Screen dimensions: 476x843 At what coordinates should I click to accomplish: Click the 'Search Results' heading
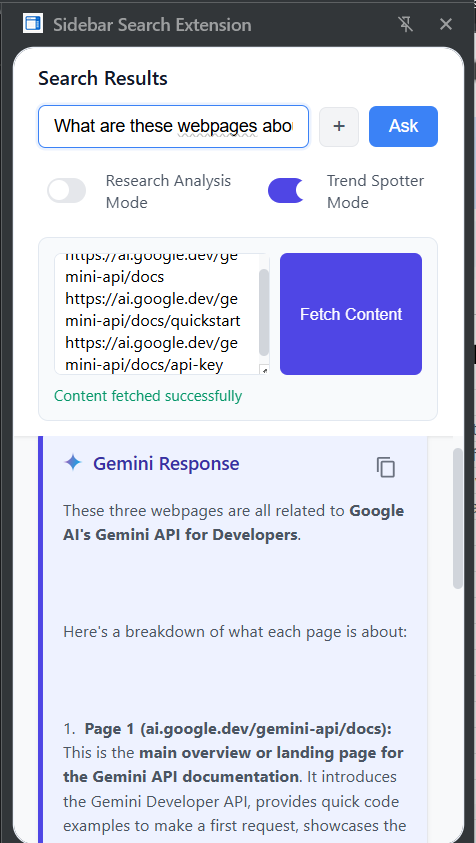(x=103, y=78)
